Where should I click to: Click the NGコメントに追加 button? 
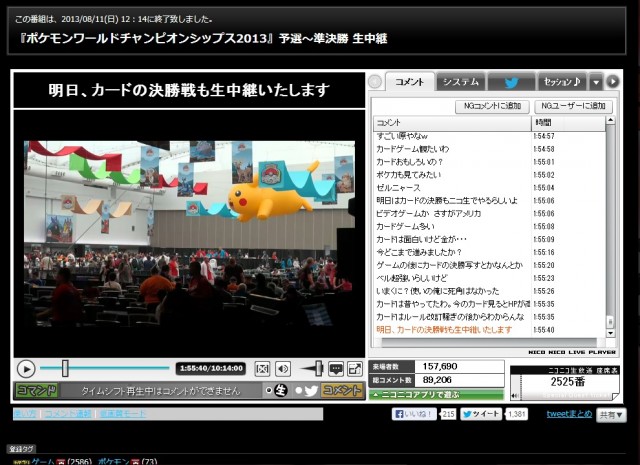(x=492, y=106)
